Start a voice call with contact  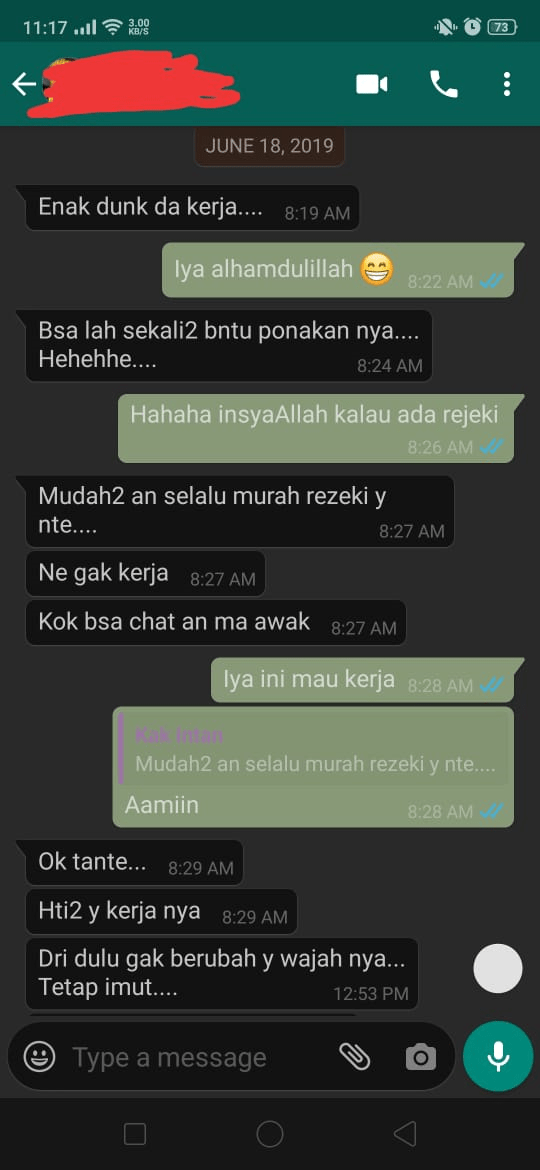click(x=444, y=84)
